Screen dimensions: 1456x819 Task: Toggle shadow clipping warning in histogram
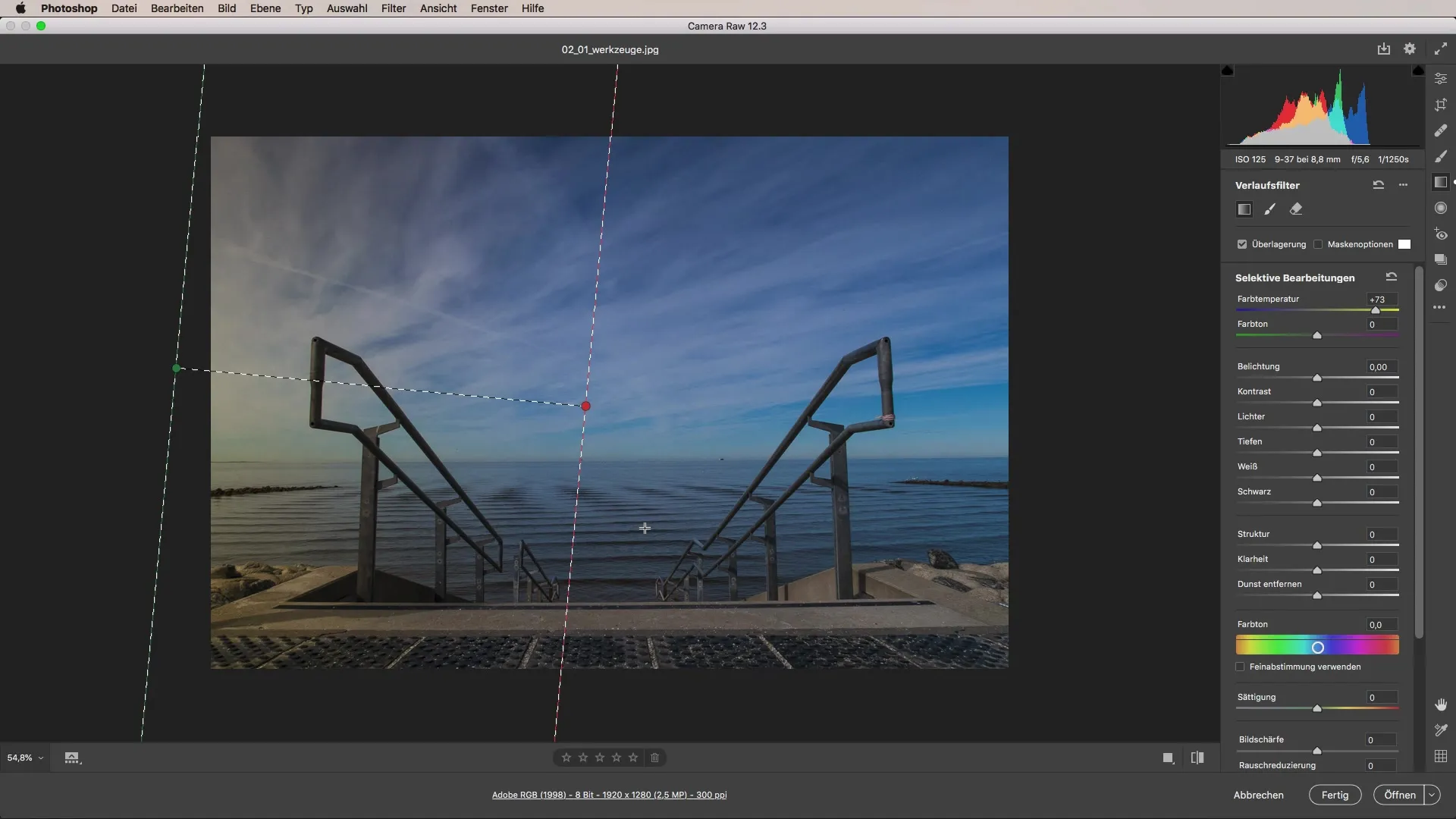pos(1228,71)
